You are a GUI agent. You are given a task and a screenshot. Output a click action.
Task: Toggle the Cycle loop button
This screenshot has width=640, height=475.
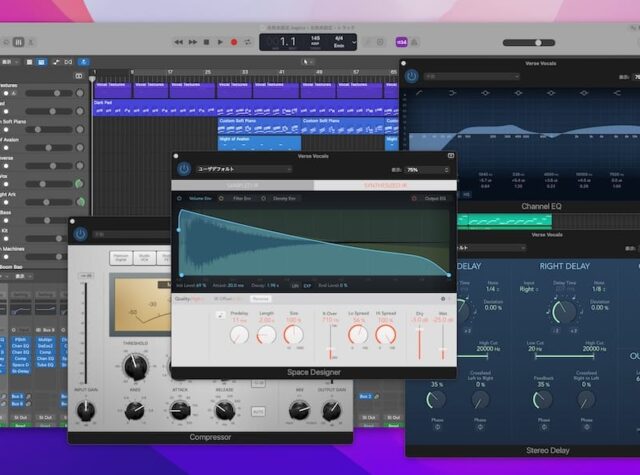click(248, 42)
